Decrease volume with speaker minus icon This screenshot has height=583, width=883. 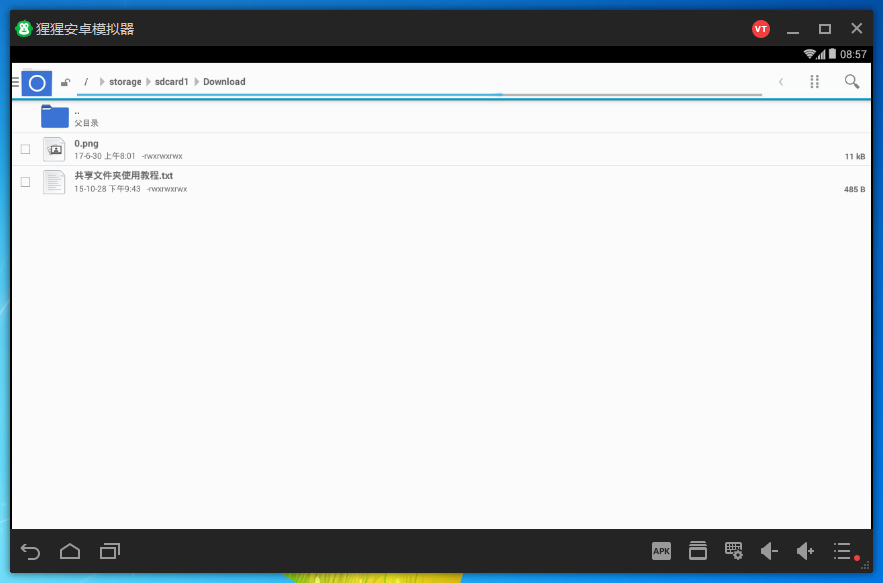769,551
